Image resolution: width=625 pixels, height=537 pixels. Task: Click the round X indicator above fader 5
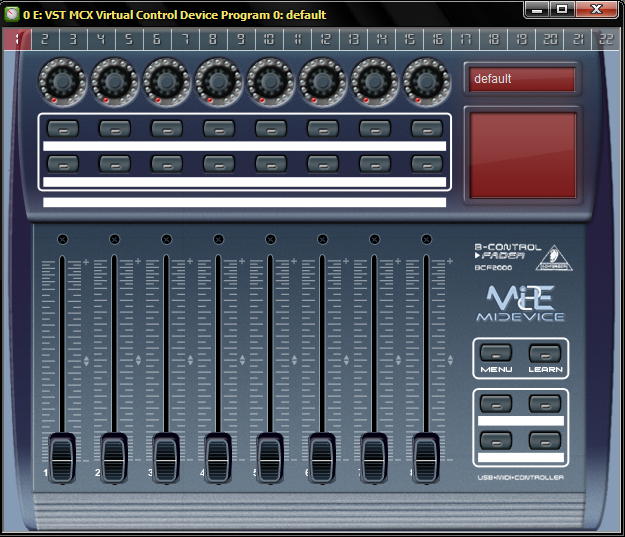point(271,239)
